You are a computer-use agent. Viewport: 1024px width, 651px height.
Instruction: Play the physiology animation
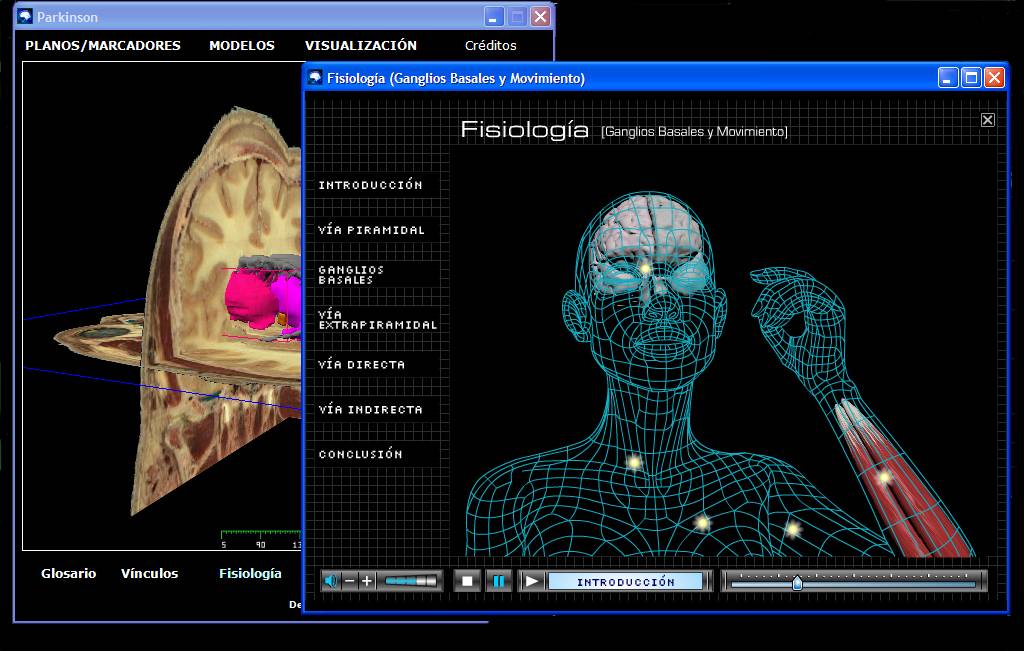pyautogui.click(x=532, y=580)
